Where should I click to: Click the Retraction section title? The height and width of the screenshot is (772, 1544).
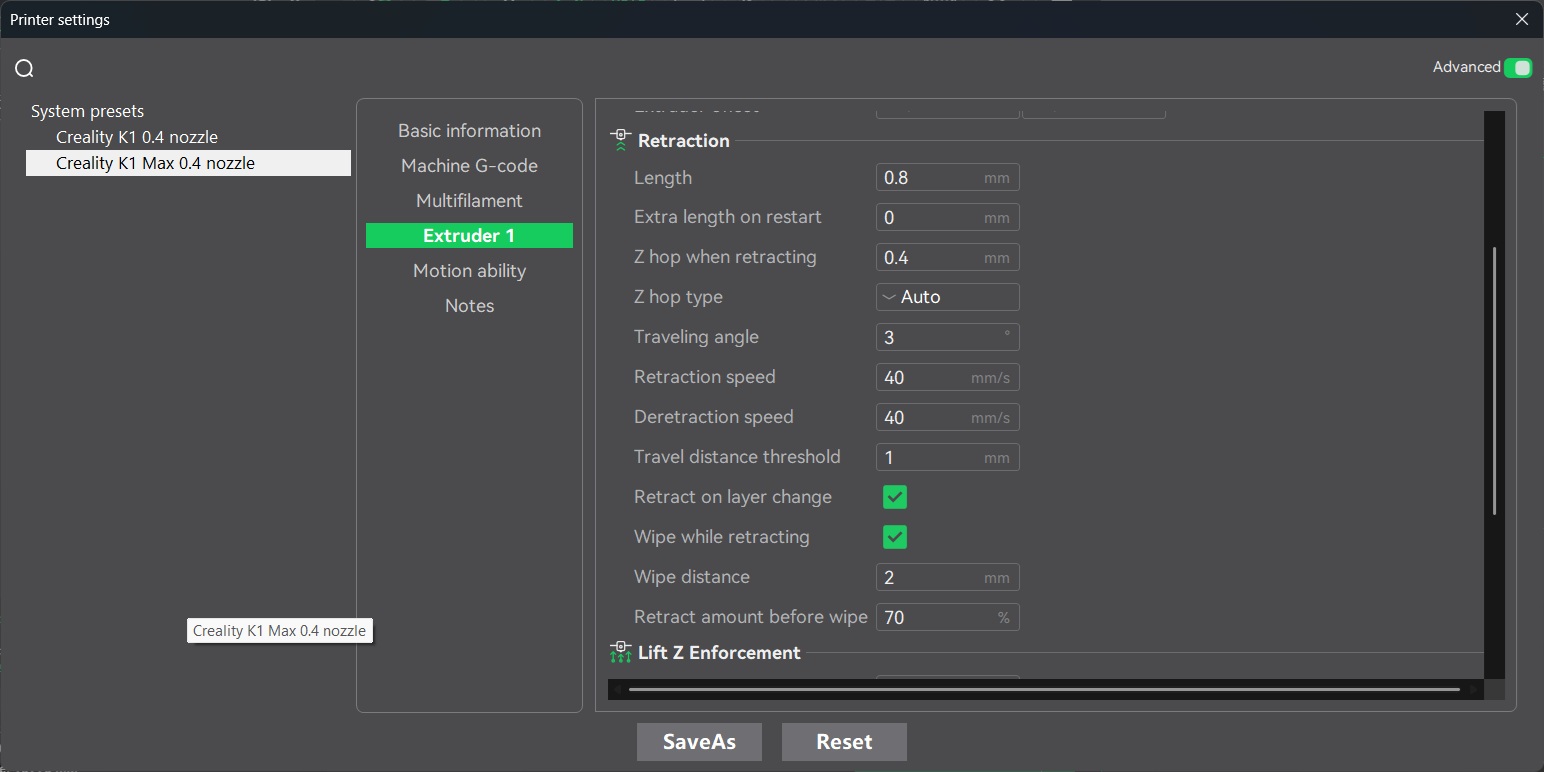(684, 141)
